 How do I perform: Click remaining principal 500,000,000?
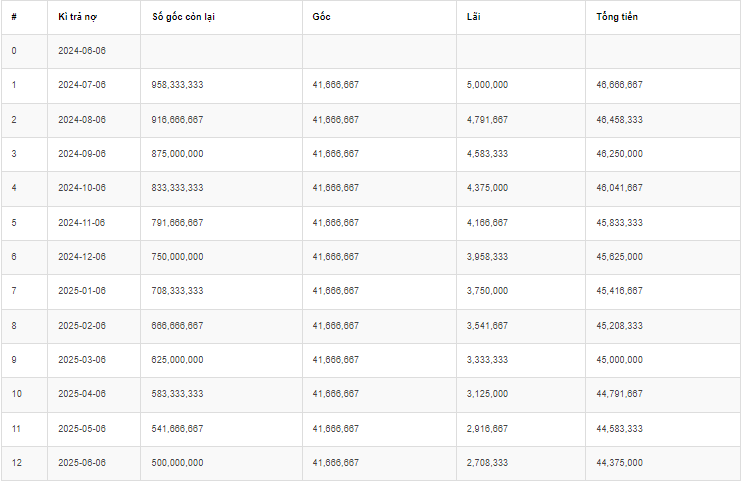click(x=178, y=463)
